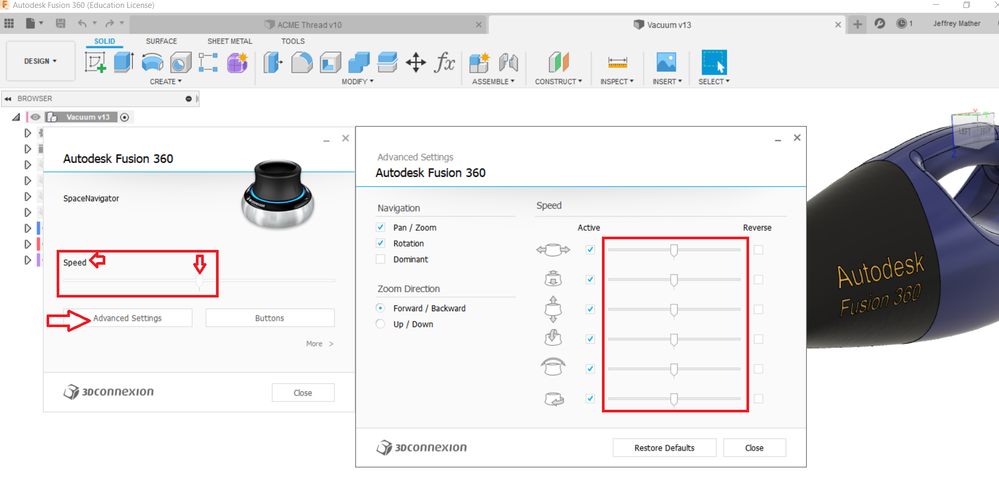Click the More > link

pos(320,344)
